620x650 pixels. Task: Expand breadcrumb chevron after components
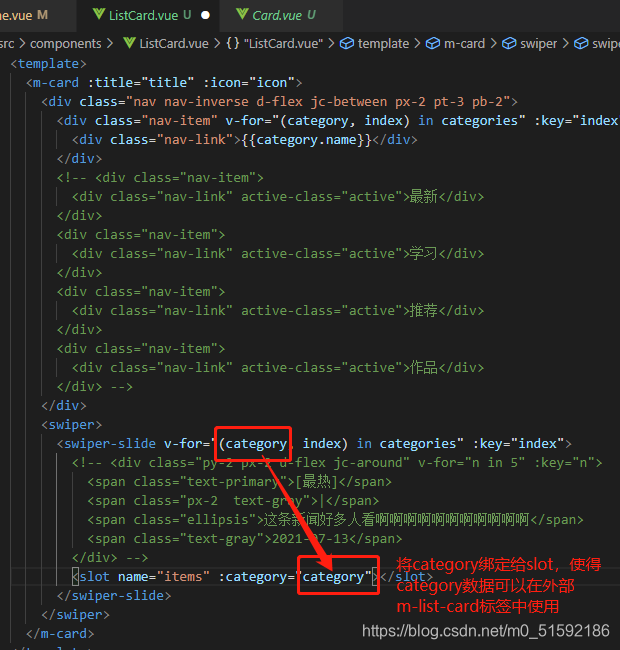tap(110, 44)
